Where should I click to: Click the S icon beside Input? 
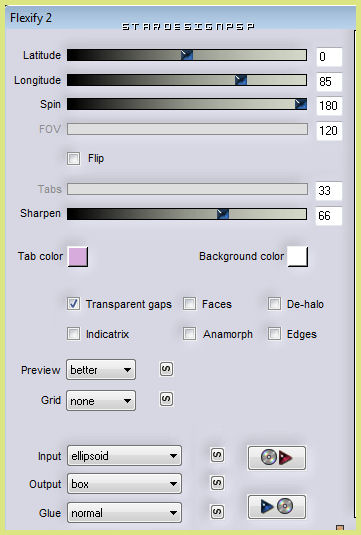pyautogui.click(x=217, y=455)
